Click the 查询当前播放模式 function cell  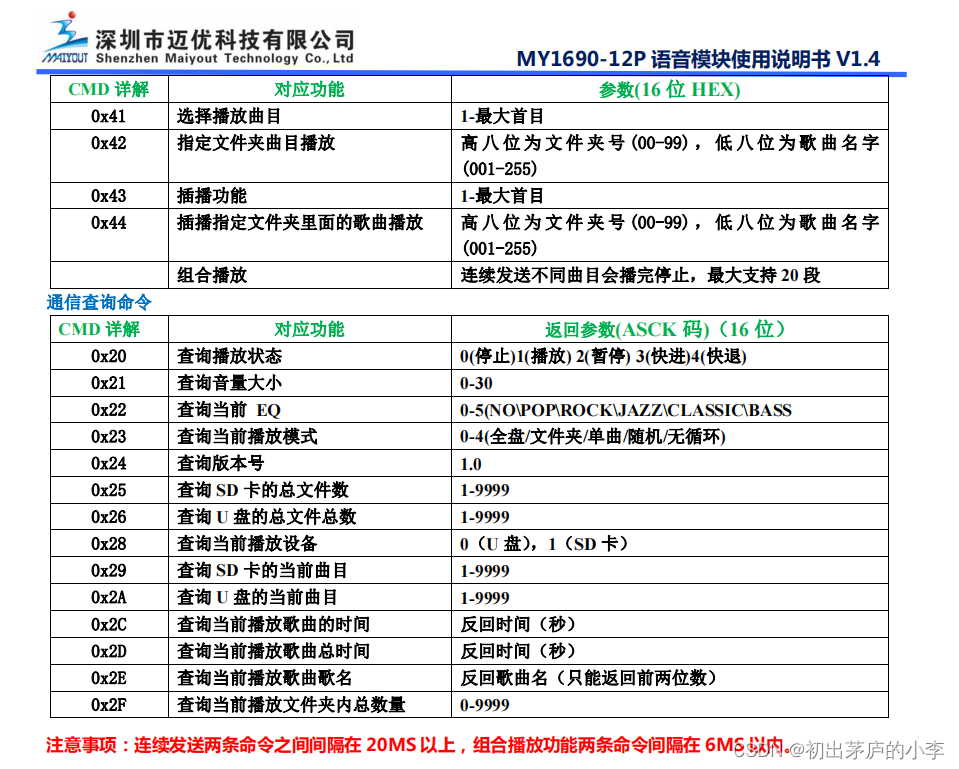[x=309, y=436]
